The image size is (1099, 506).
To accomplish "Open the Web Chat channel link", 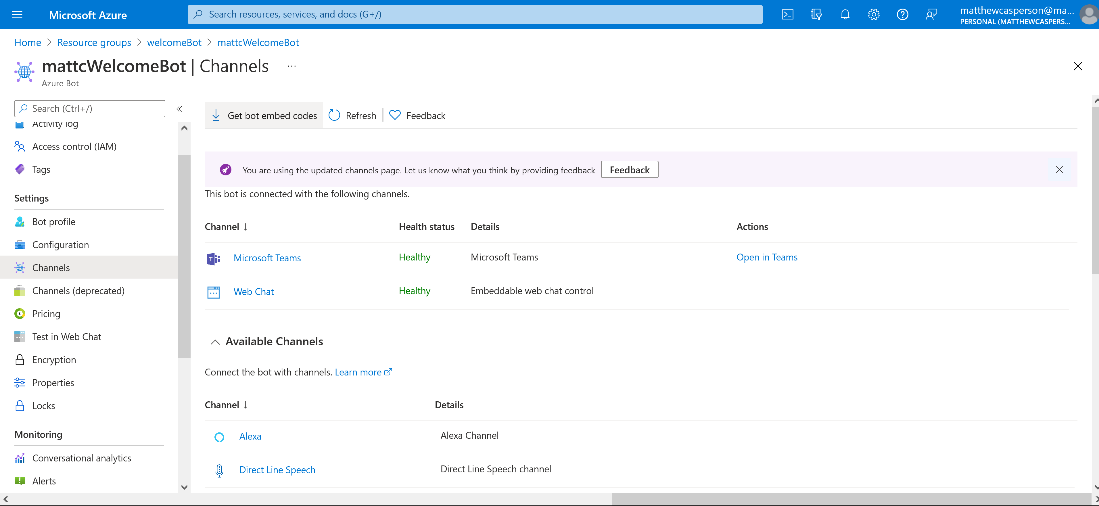I will click(x=254, y=291).
